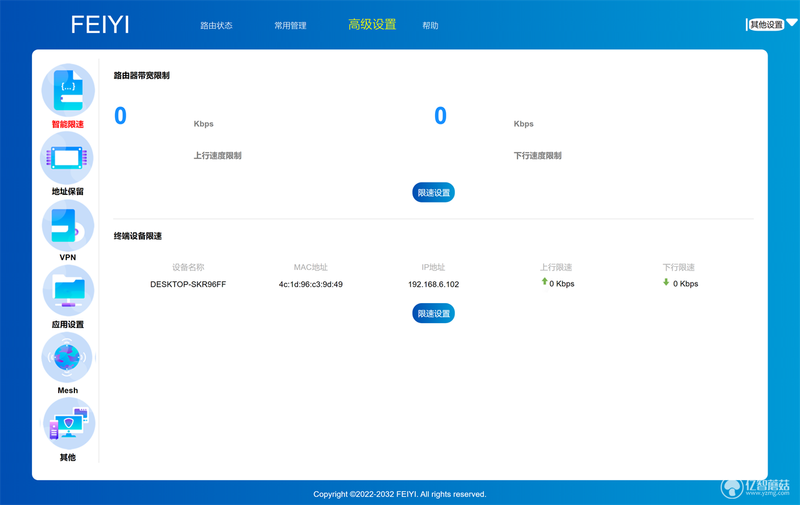Image resolution: width=800 pixels, height=505 pixels.
Task: Click the 终端设备限速 heading
Action: coord(137,236)
